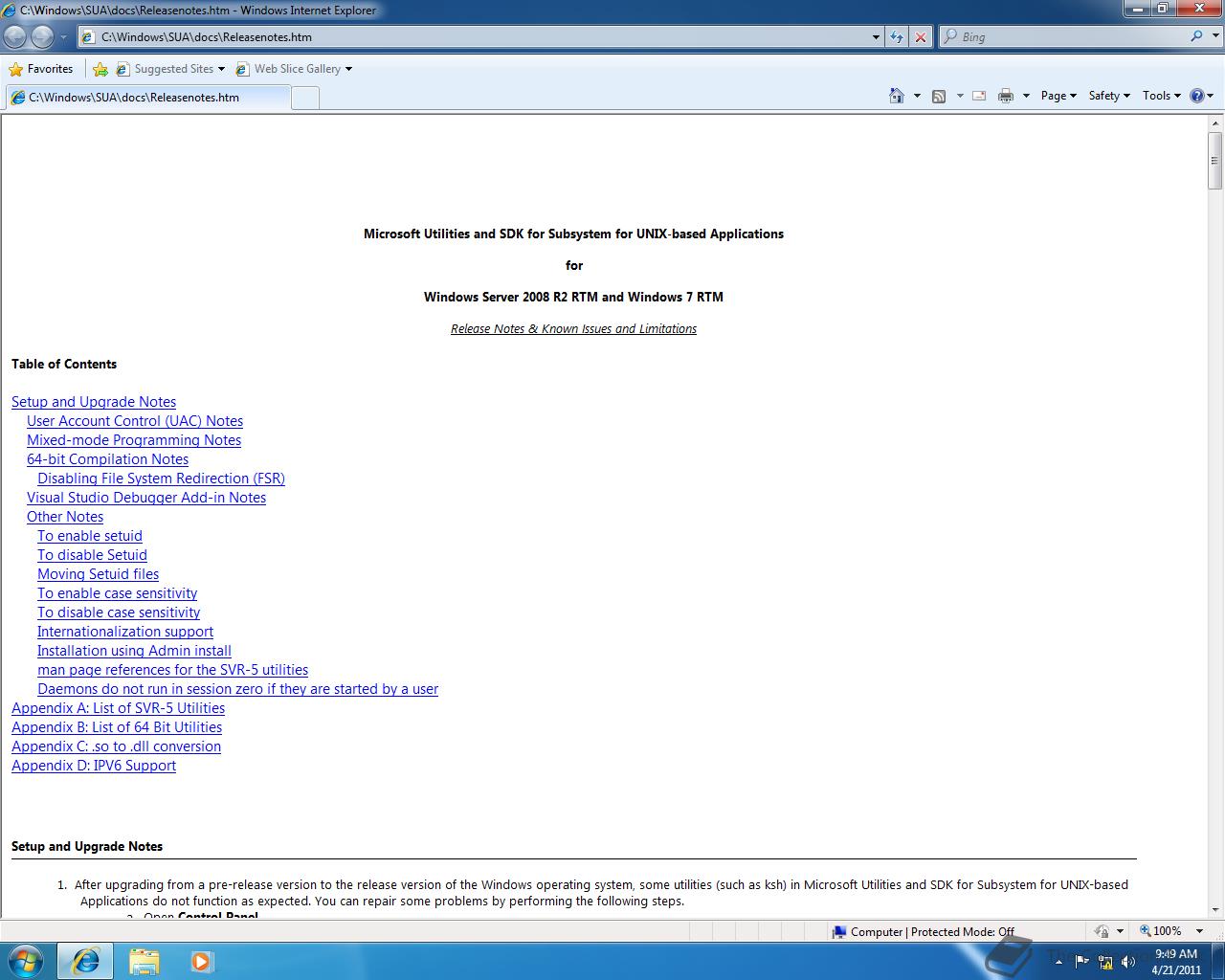Screen dimensions: 1225x980
Task: Open the Safety menu
Action: click(1109, 96)
